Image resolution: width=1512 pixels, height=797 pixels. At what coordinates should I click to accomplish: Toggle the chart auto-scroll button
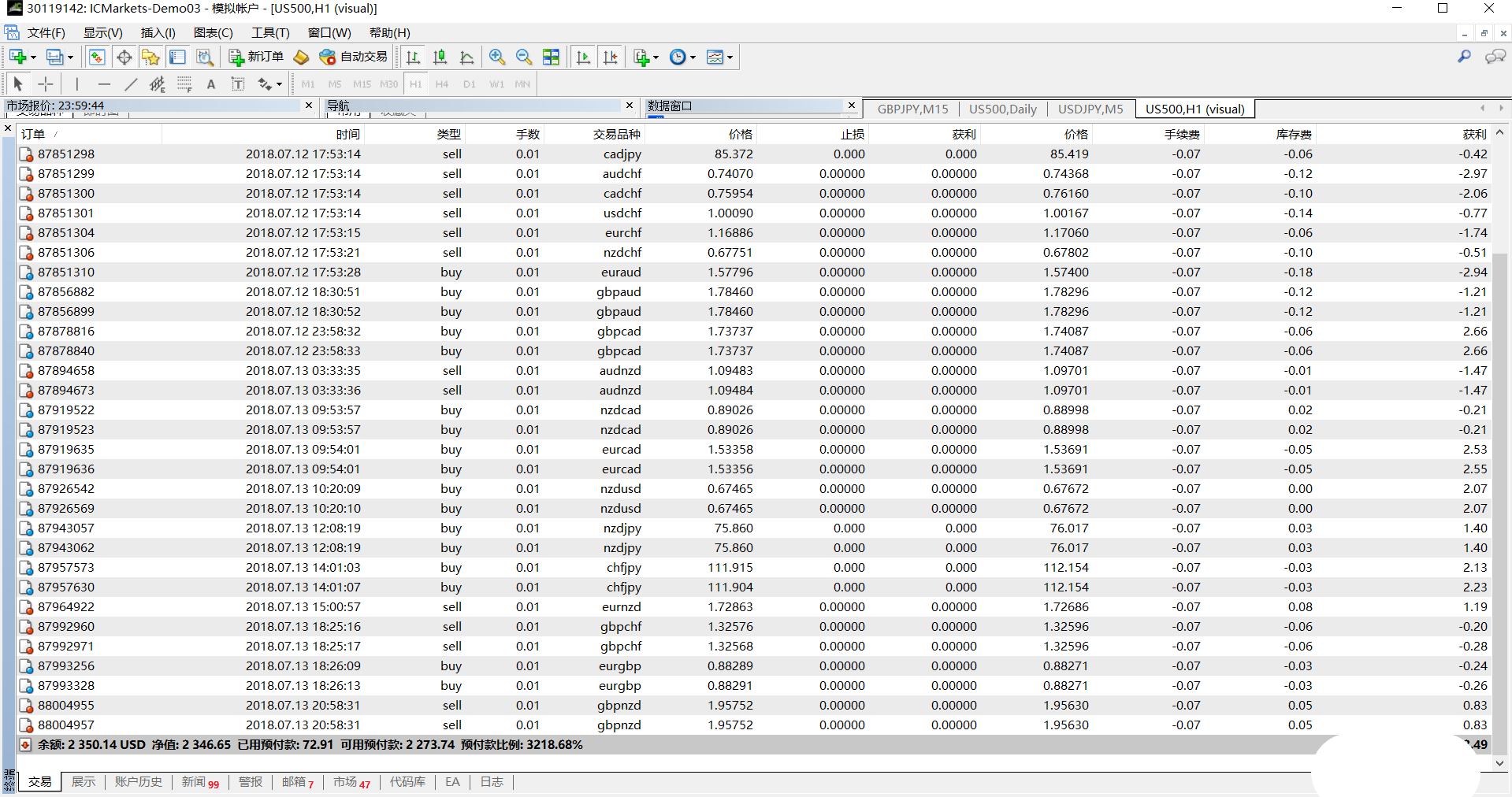583,57
